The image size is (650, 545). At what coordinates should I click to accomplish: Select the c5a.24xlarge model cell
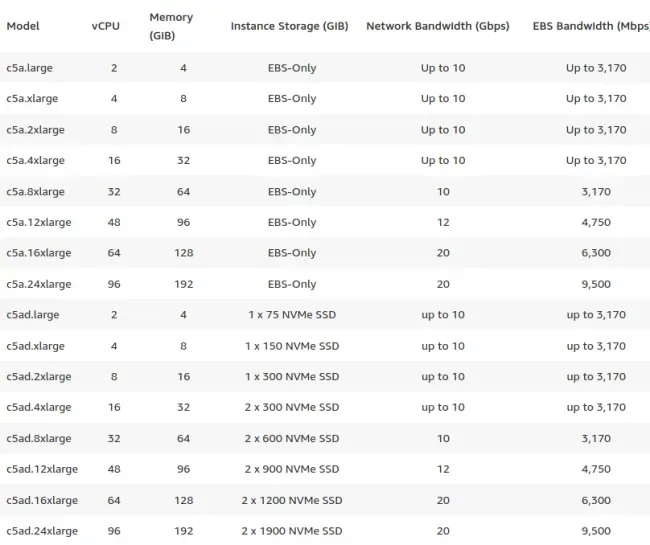(39, 284)
